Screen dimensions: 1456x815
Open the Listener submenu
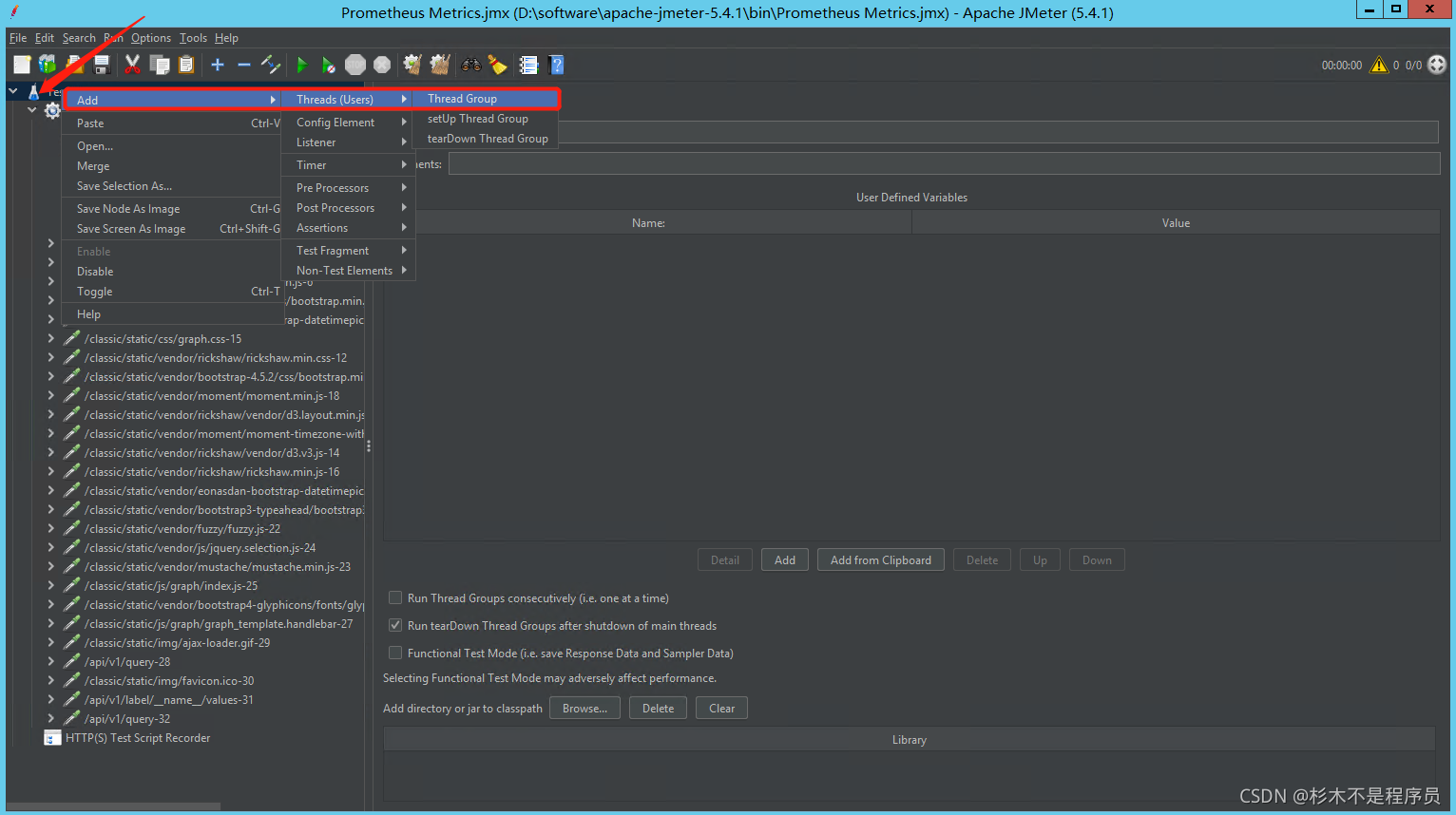click(x=348, y=142)
